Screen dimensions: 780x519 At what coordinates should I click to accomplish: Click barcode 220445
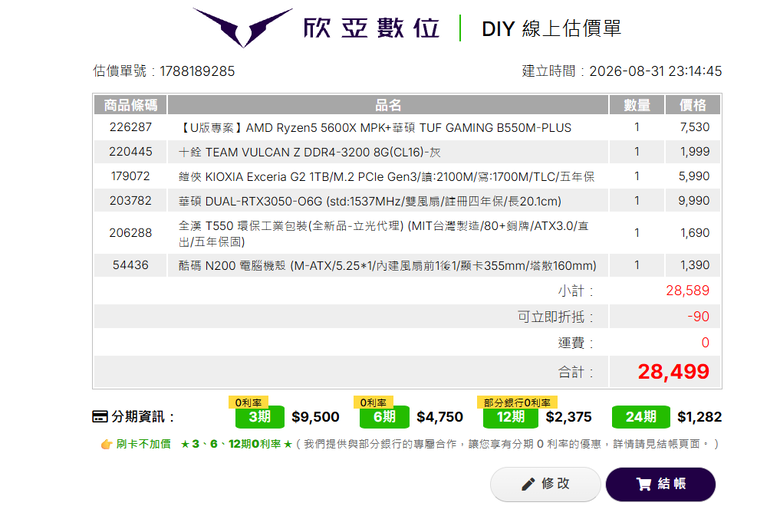130,152
